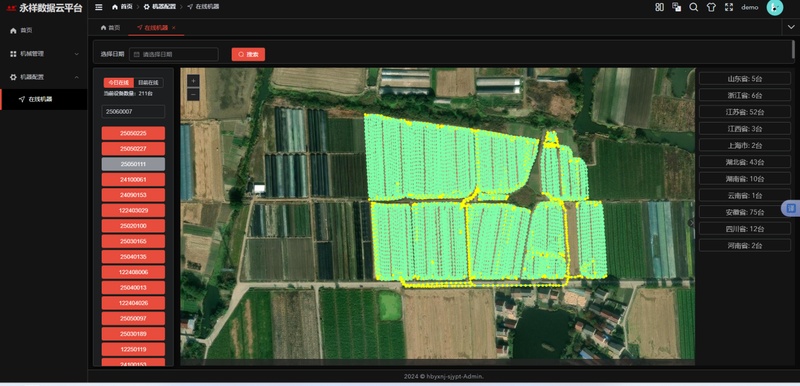Open 在线机器 in the sidebar

pos(44,99)
